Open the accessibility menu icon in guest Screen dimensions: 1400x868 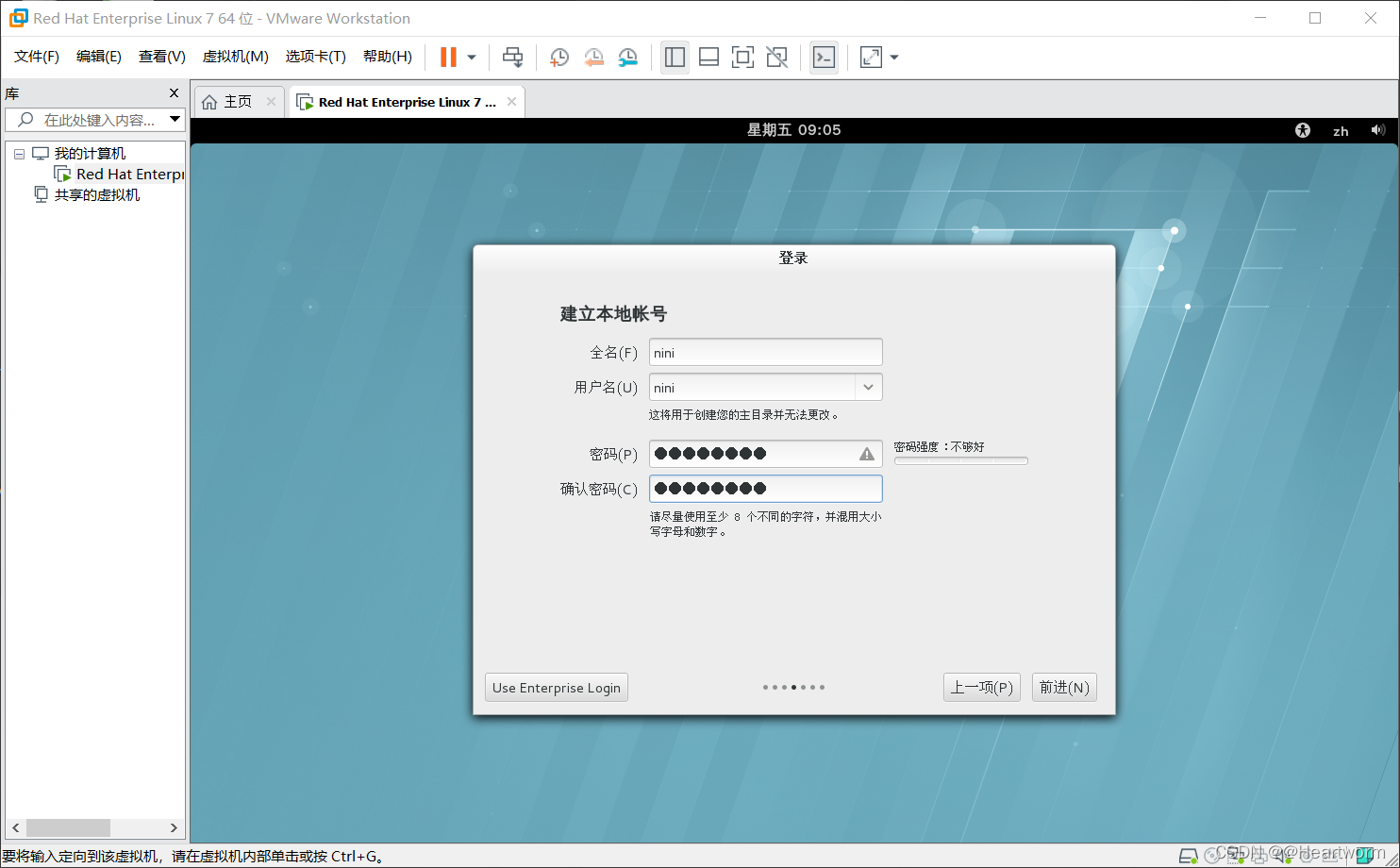pyautogui.click(x=1303, y=130)
